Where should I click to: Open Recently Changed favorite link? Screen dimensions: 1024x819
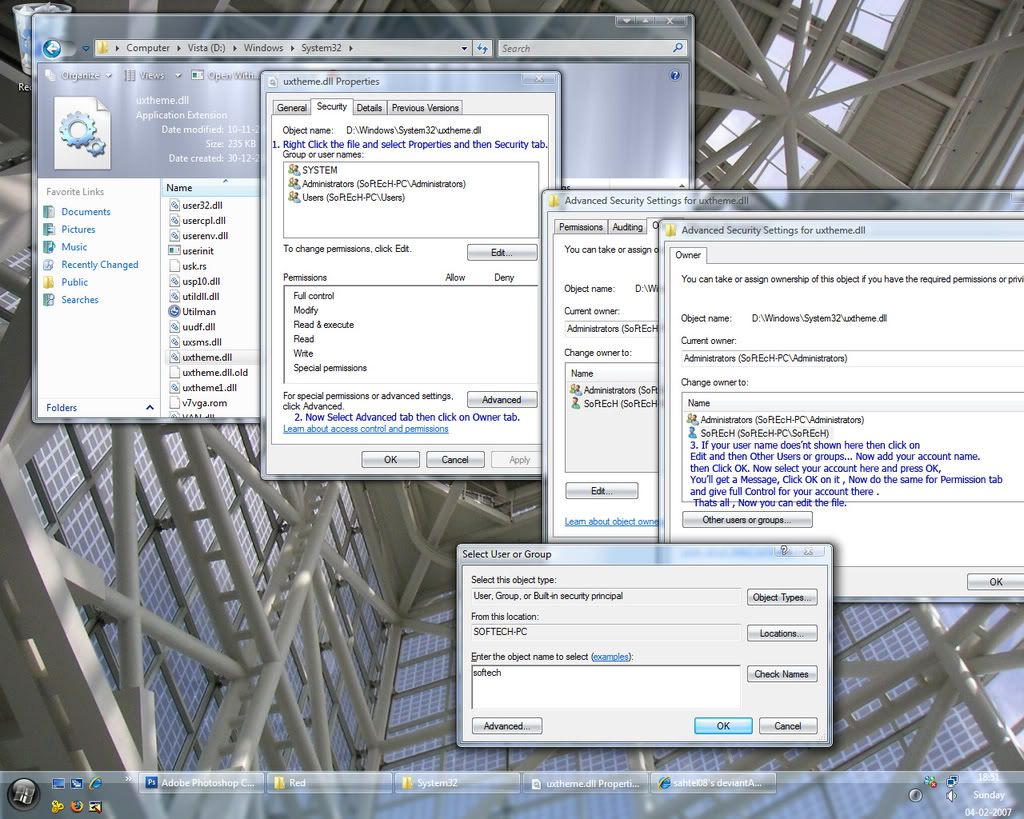pos(99,265)
